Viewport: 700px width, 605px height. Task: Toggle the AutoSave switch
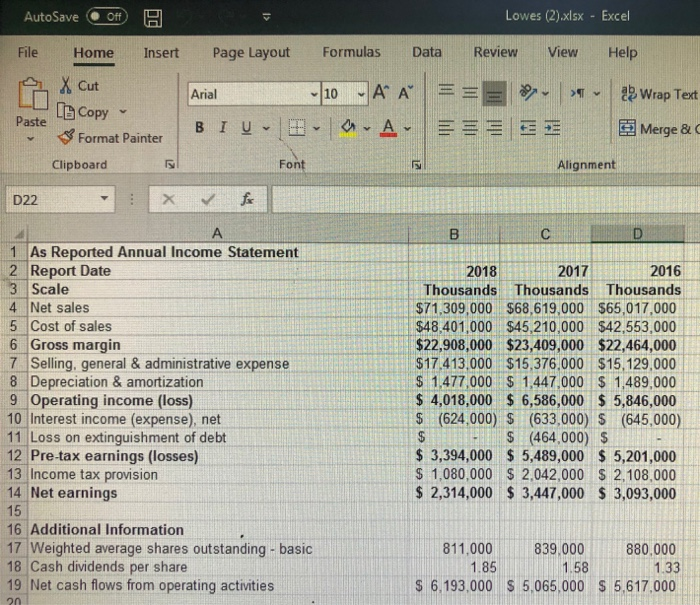107,17
